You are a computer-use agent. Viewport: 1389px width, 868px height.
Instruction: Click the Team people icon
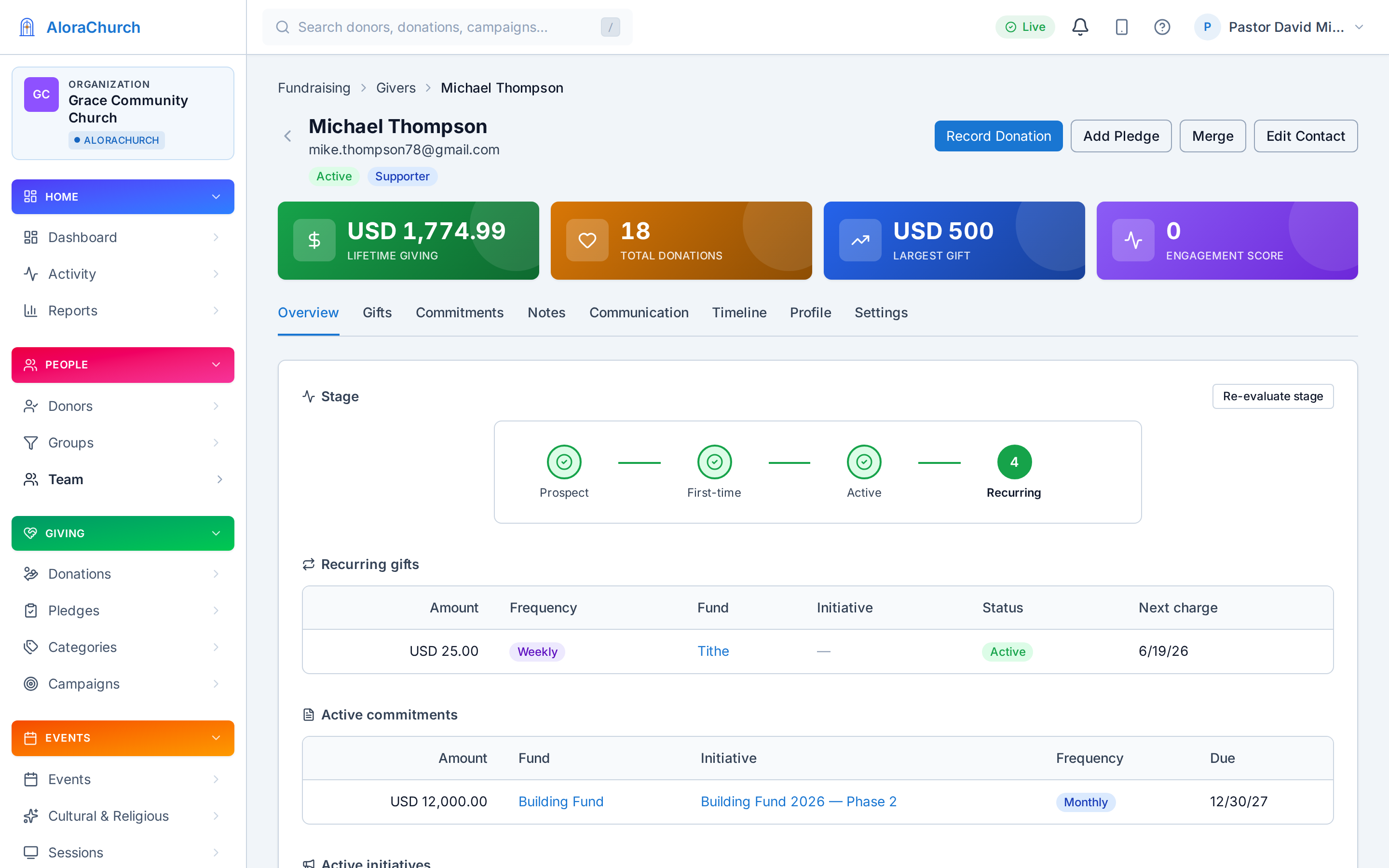tap(30, 479)
